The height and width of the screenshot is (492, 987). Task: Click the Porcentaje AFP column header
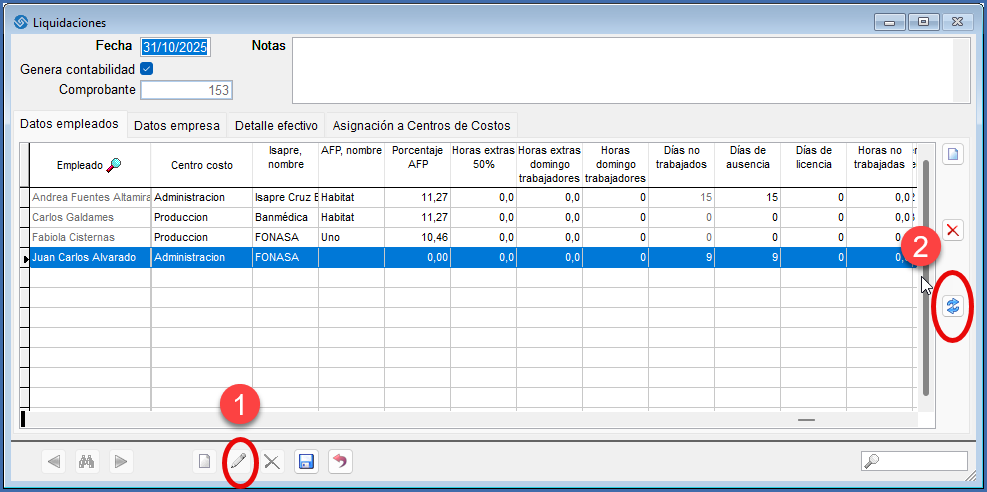[x=417, y=165]
